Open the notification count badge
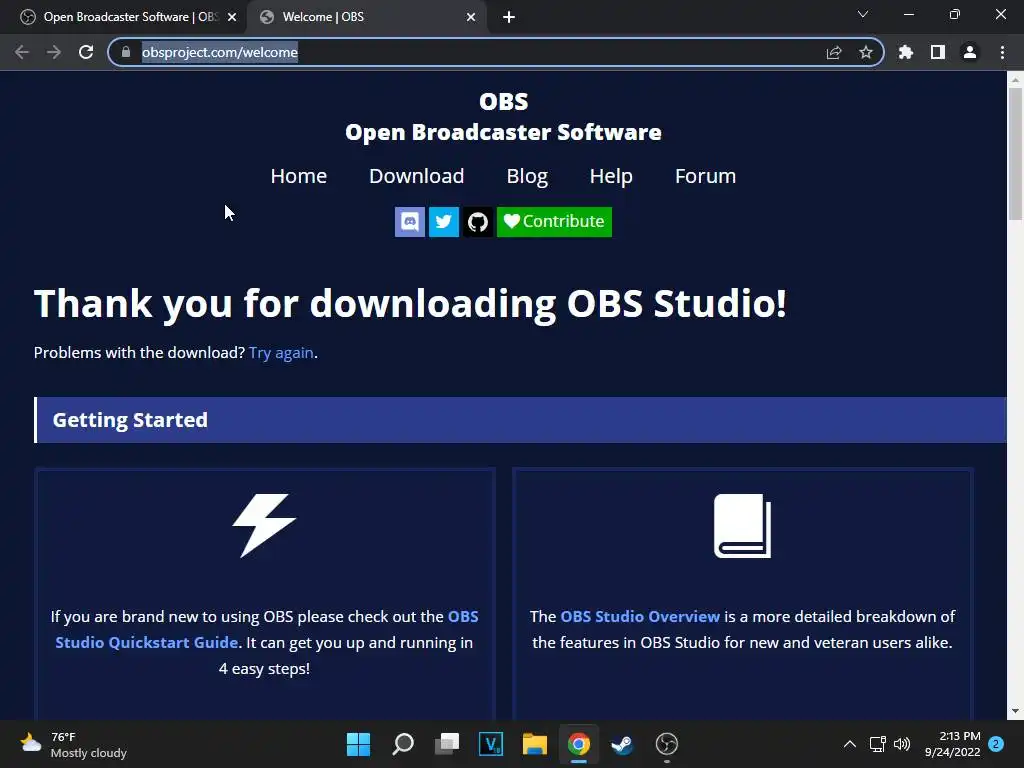 point(996,744)
